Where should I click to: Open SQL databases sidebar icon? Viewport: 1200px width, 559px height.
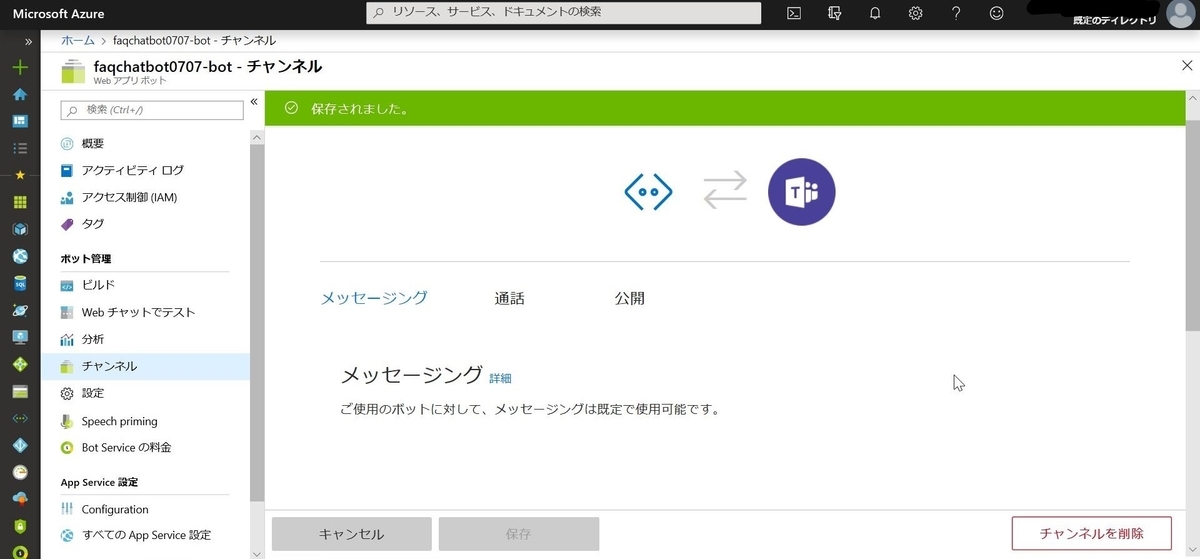pyautogui.click(x=20, y=283)
